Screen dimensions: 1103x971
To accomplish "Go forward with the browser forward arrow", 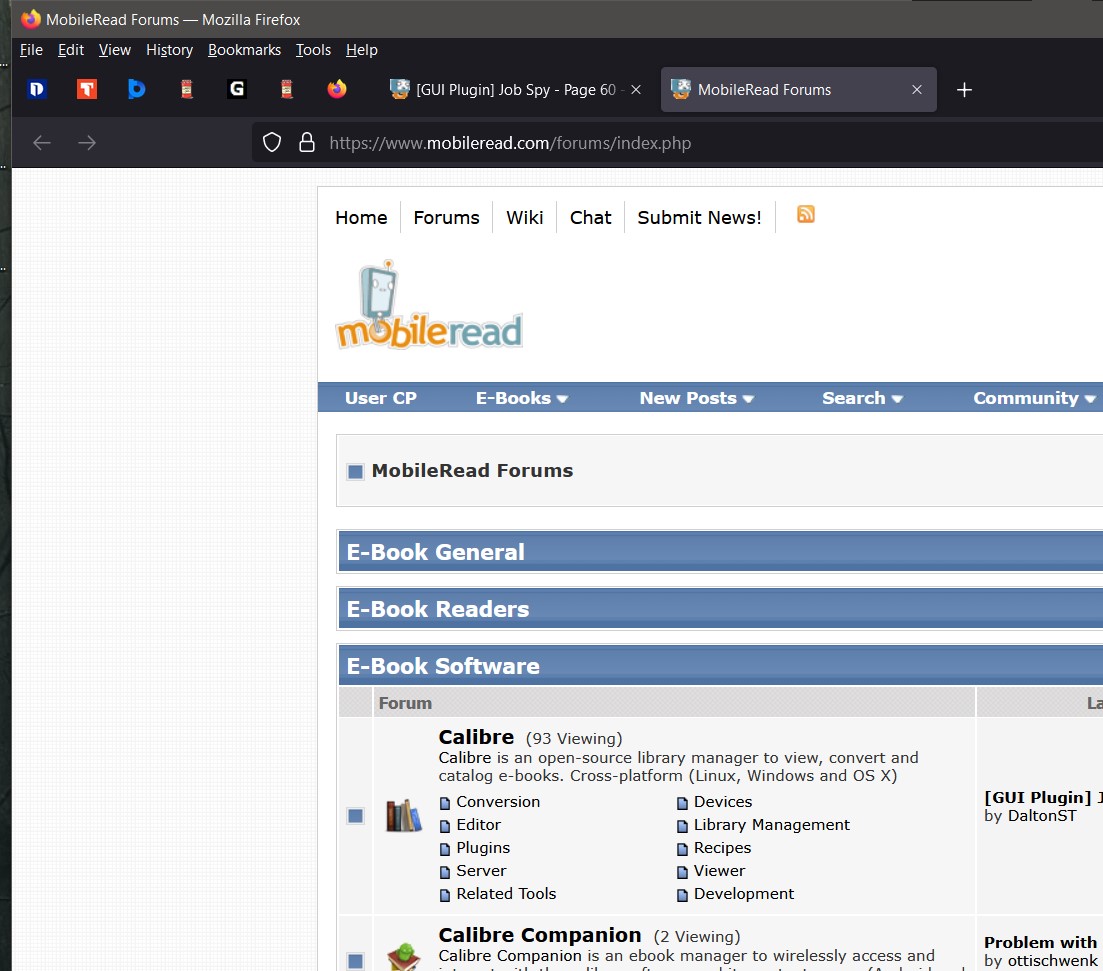I will coord(87,143).
